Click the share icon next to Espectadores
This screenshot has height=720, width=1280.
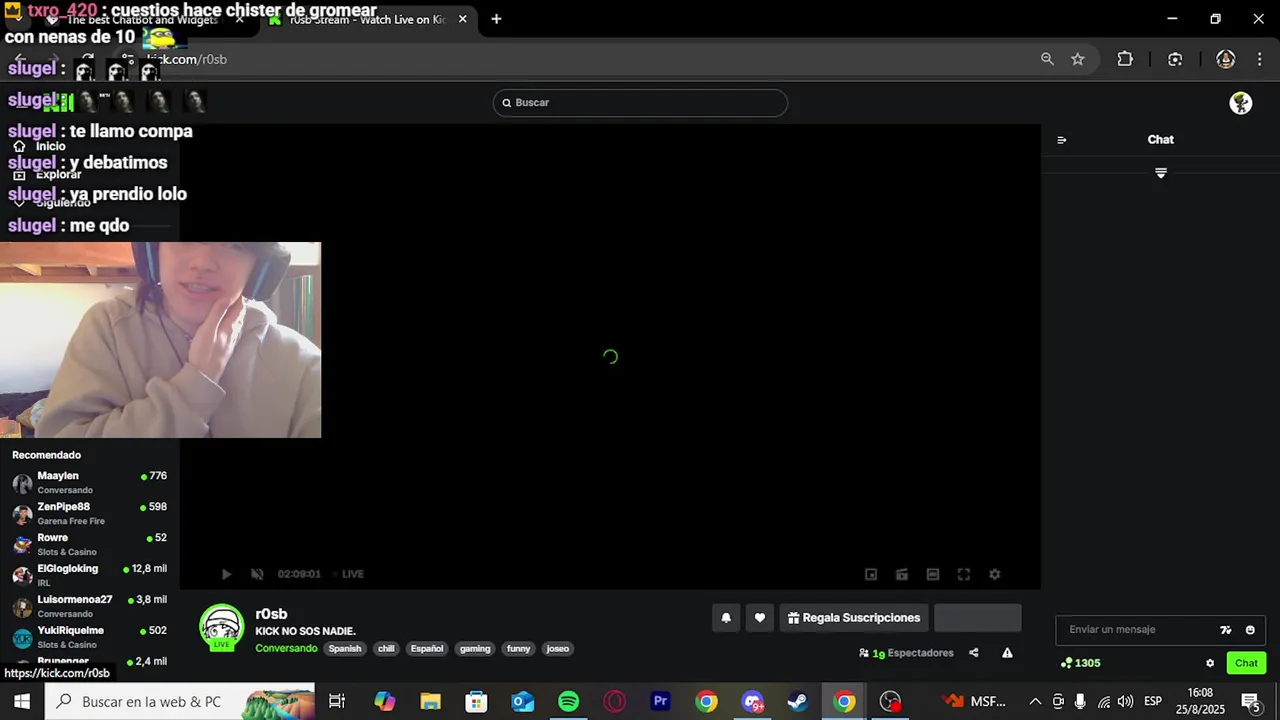pos(974,653)
